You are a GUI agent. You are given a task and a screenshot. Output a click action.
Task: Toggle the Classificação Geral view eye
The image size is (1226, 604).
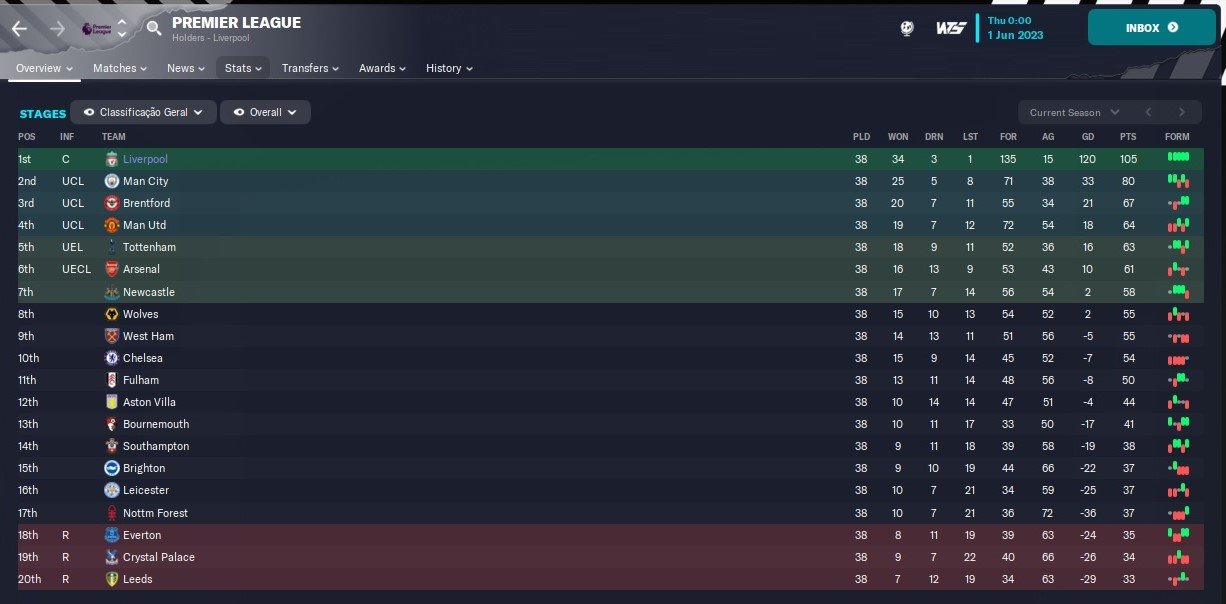tap(90, 113)
